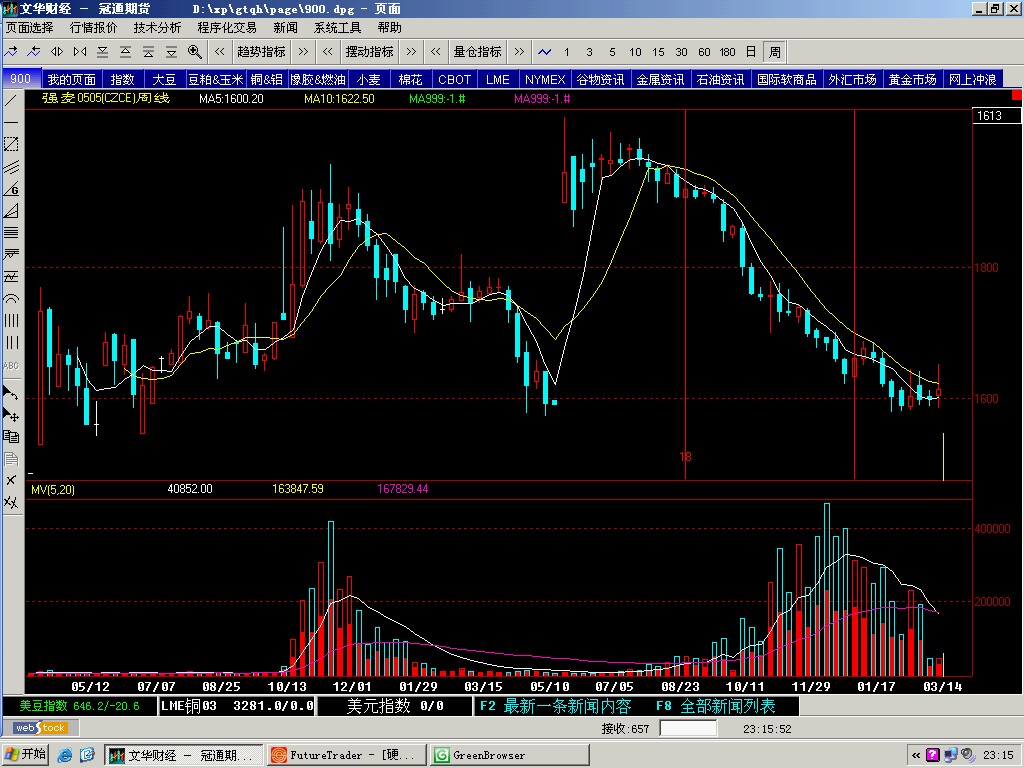Click the zoom magnifier icon in toolbar
Screen dimensions: 1024x768
(x=194, y=52)
